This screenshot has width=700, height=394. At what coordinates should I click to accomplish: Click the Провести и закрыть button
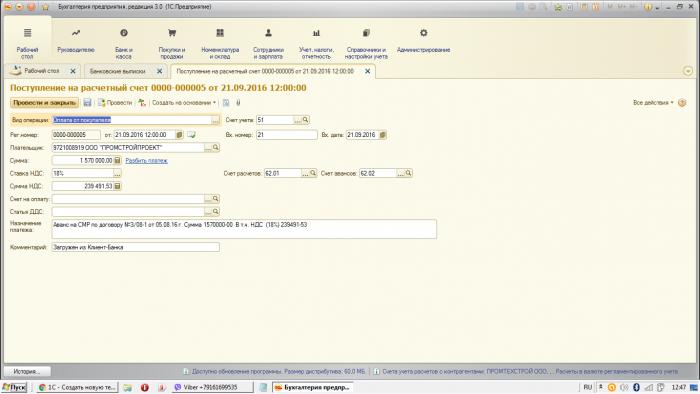click(45, 103)
